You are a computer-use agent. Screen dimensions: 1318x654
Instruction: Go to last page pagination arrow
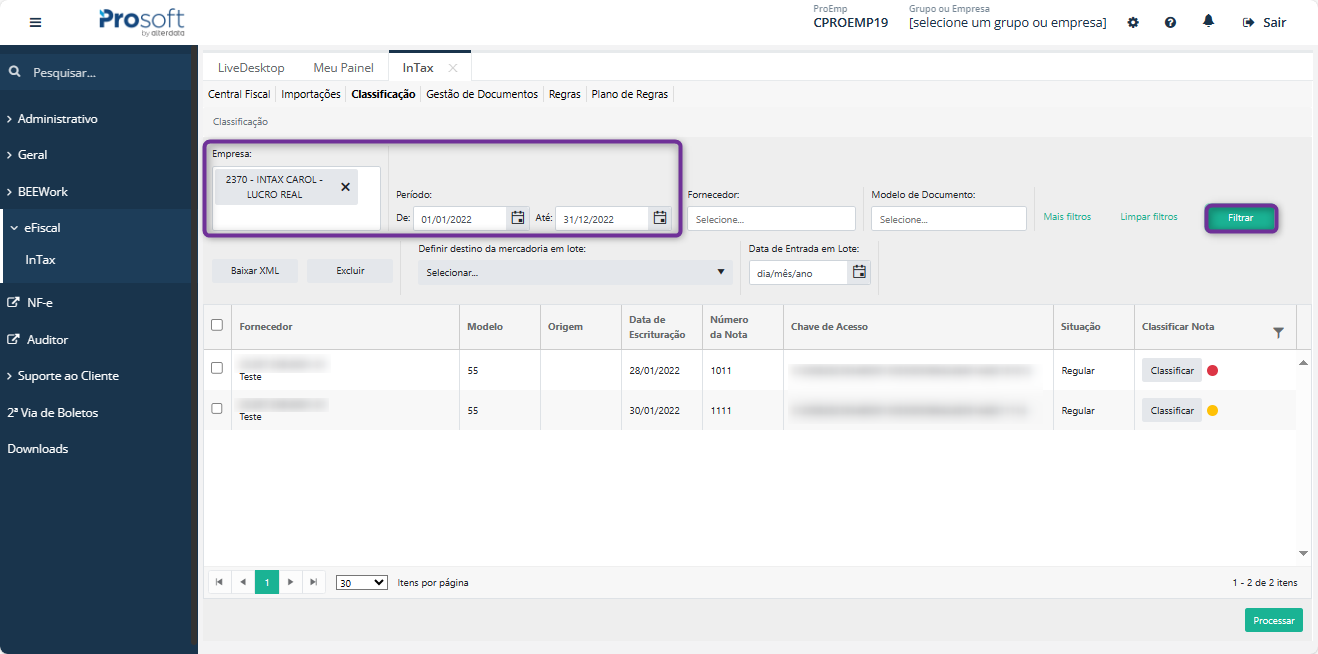tap(314, 582)
